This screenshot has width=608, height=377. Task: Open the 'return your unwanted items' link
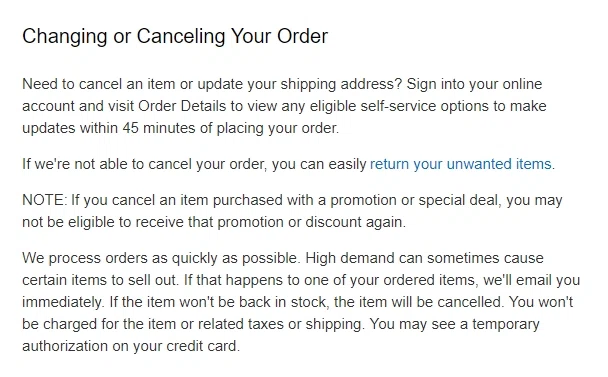461,164
